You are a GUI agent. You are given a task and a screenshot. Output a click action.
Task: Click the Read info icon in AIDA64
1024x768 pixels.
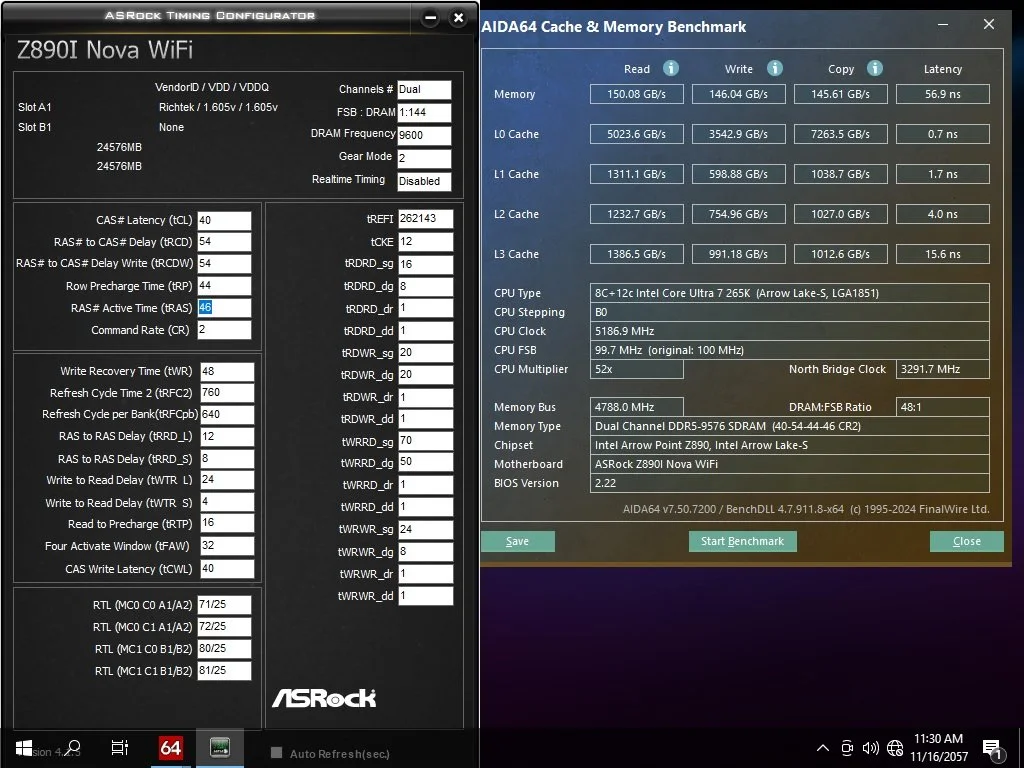(x=671, y=68)
